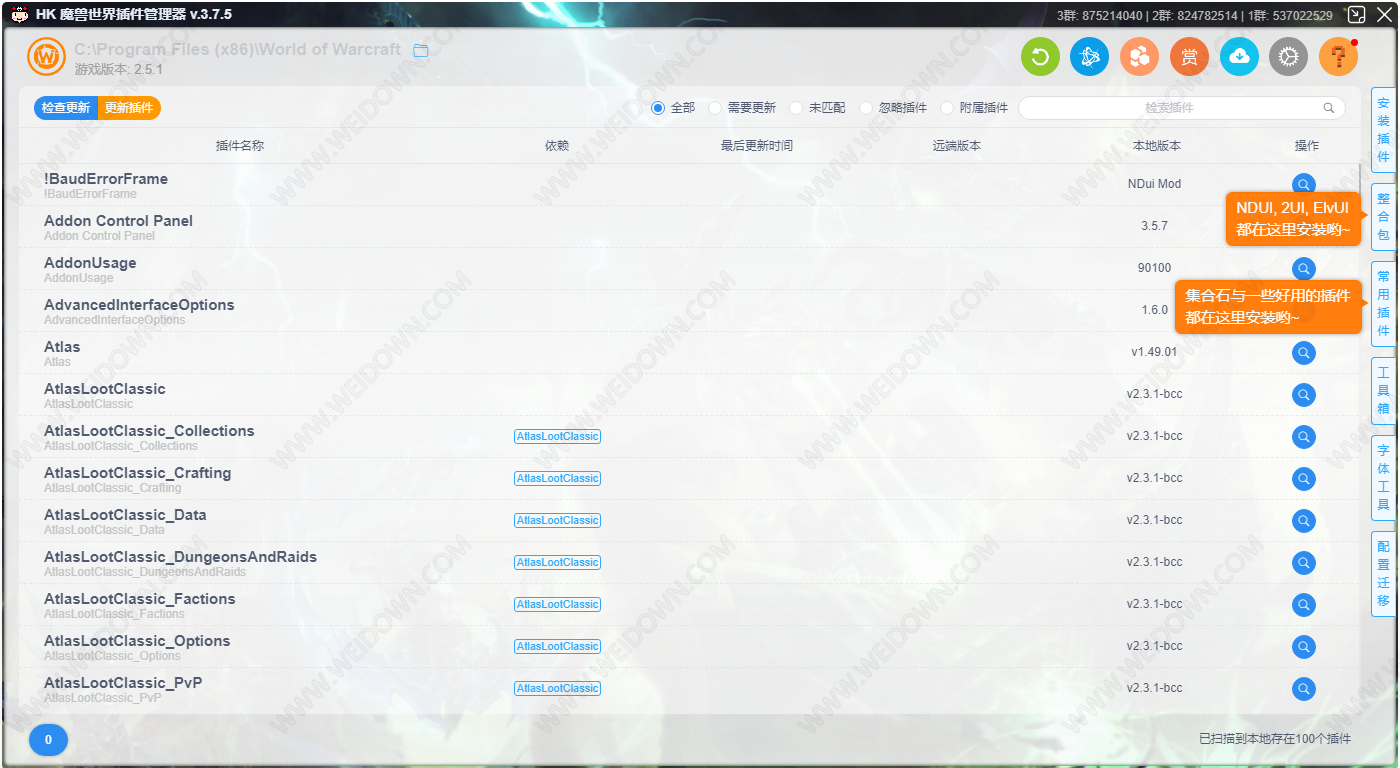Click the NDui Mod version text
This screenshot has width=1400, height=768.
tap(1154, 184)
